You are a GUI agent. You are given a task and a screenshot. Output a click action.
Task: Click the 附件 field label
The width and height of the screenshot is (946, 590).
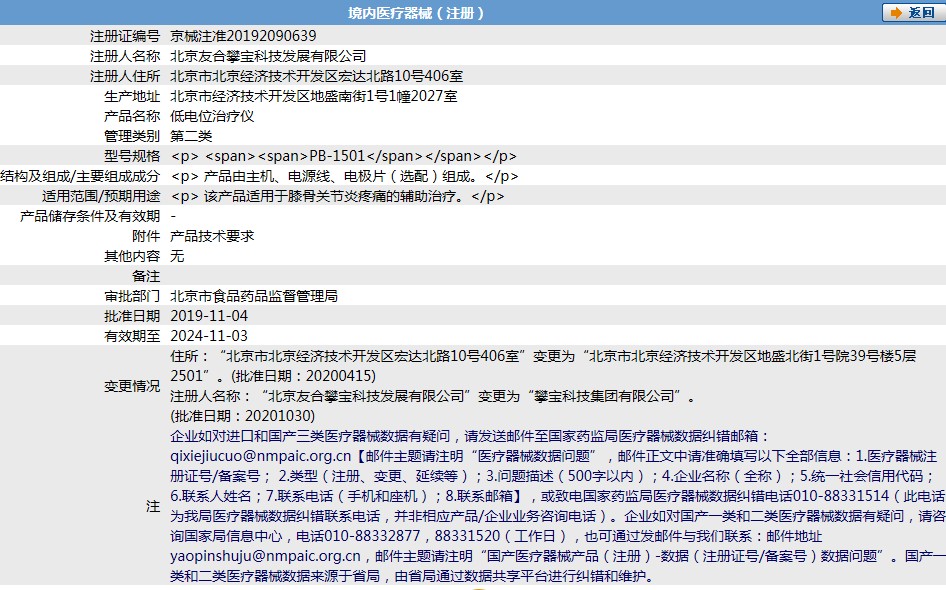(146, 236)
